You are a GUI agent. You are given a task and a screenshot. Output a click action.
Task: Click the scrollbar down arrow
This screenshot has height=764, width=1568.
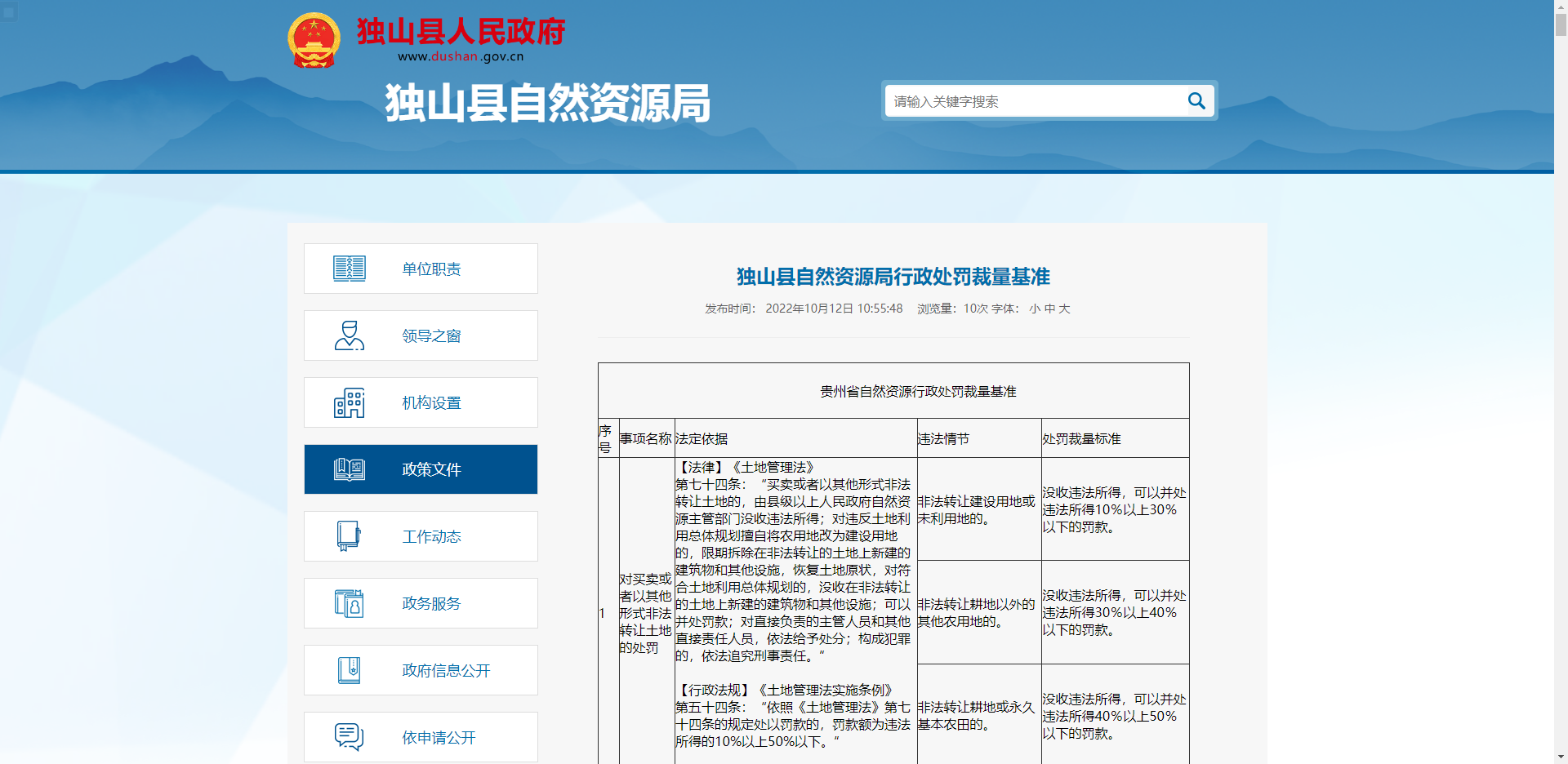[1561, 757]
